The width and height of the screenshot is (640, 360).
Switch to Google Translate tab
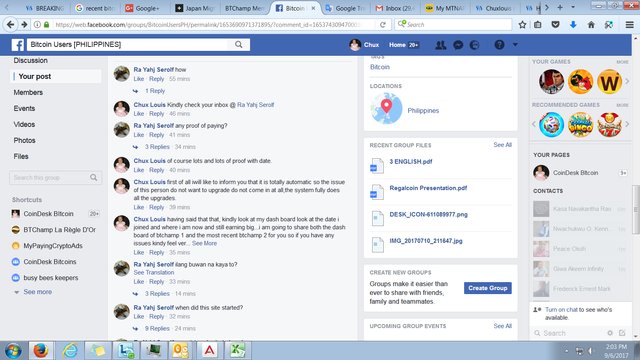[x=345, y=8]
